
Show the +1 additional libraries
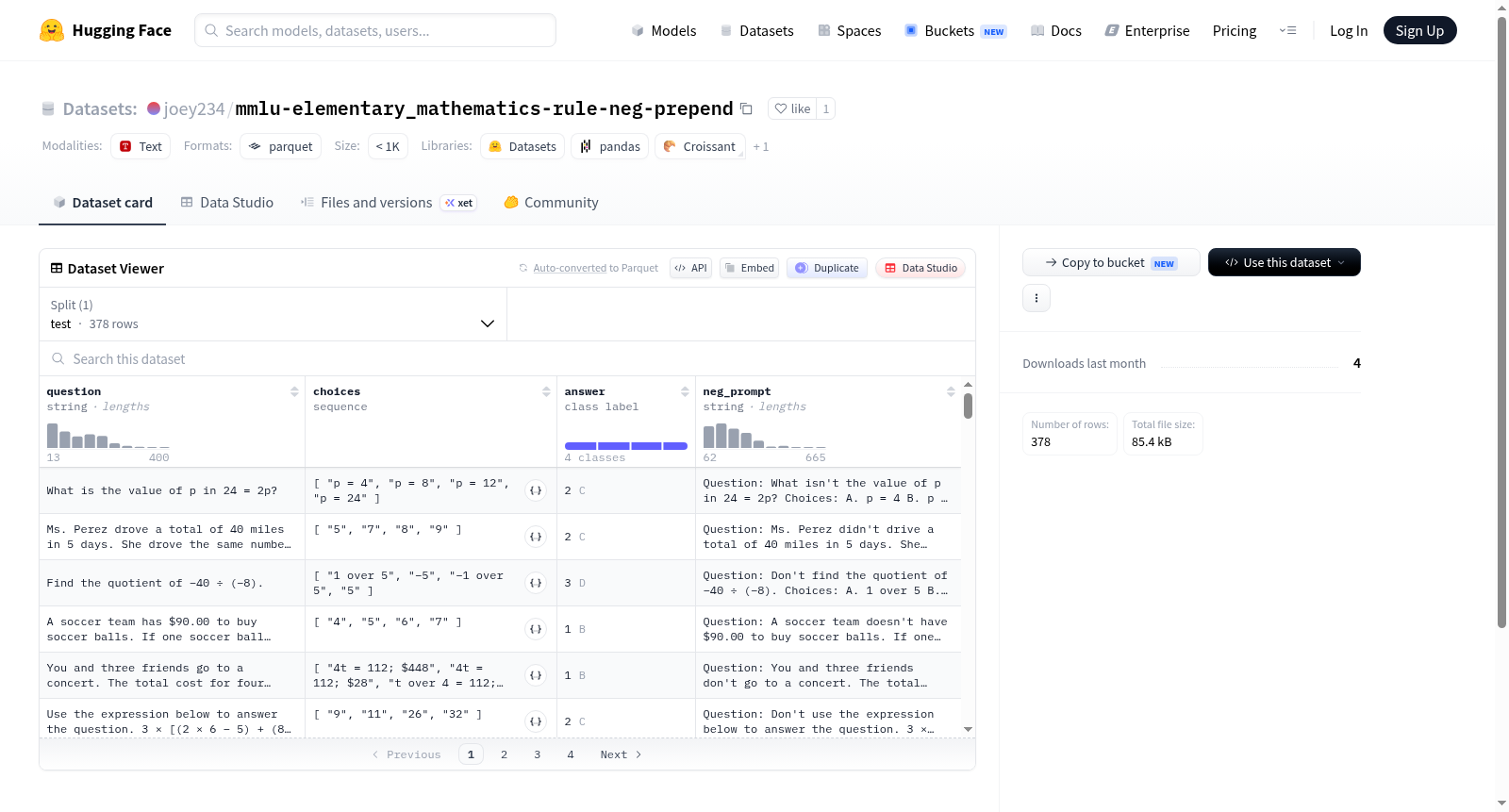(761, 147)
